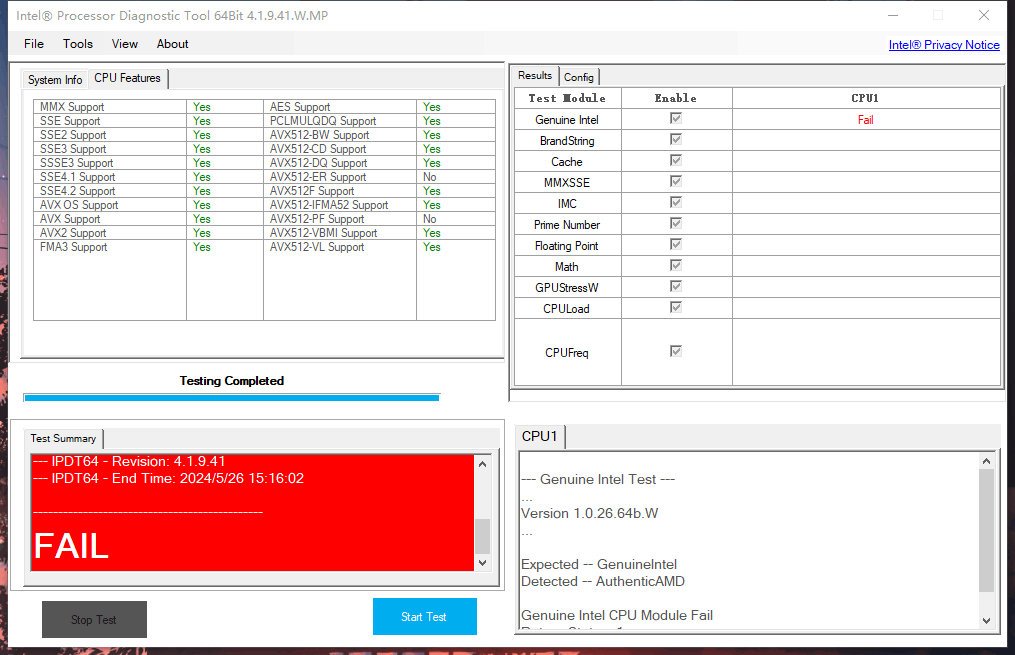Switch to the System Info tab
This screenshot has height=655, width=1015.
(54, 79)
